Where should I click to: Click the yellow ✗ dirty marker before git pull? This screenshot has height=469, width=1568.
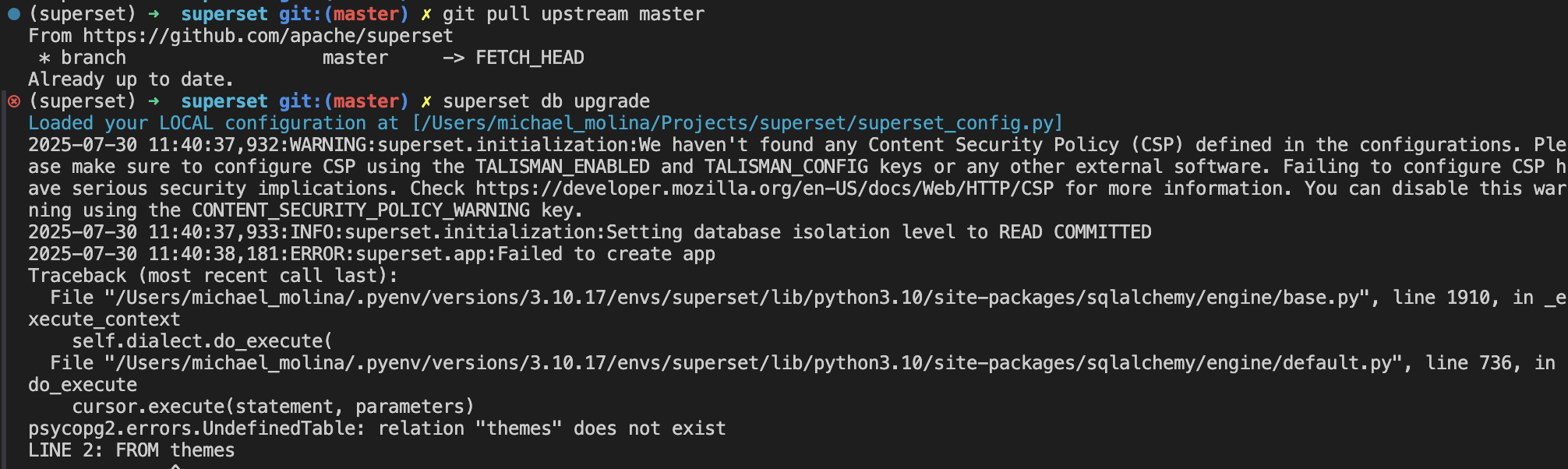point(426,14)
